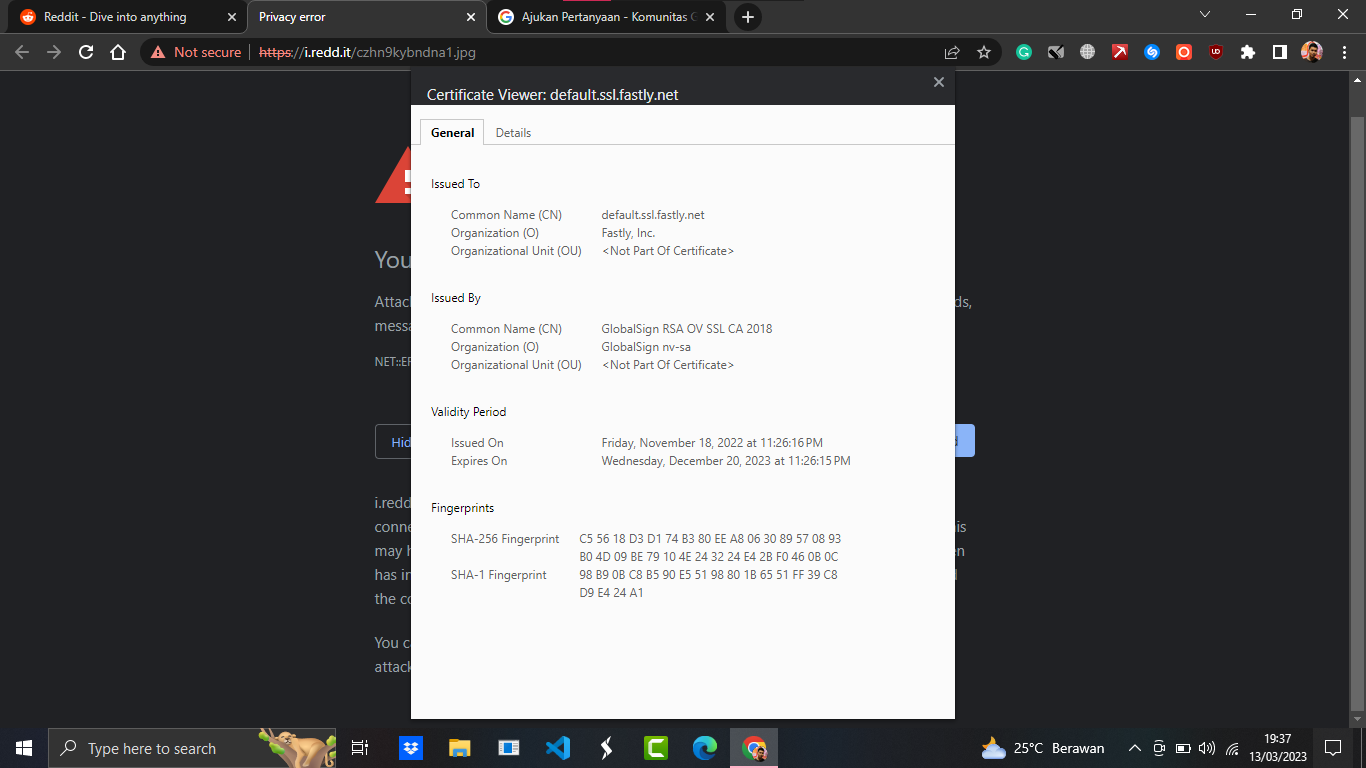Click the Not secure warning indicator
This screenshot has width=1366, height=768.
(x=196, y=52)
